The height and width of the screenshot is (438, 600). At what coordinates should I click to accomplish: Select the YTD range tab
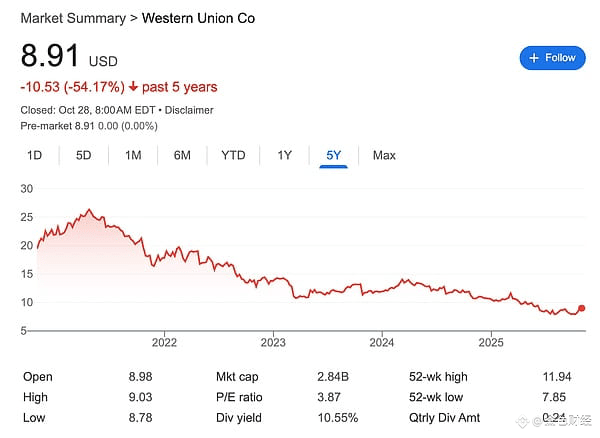pyautogui.click(x=233, y=155)
